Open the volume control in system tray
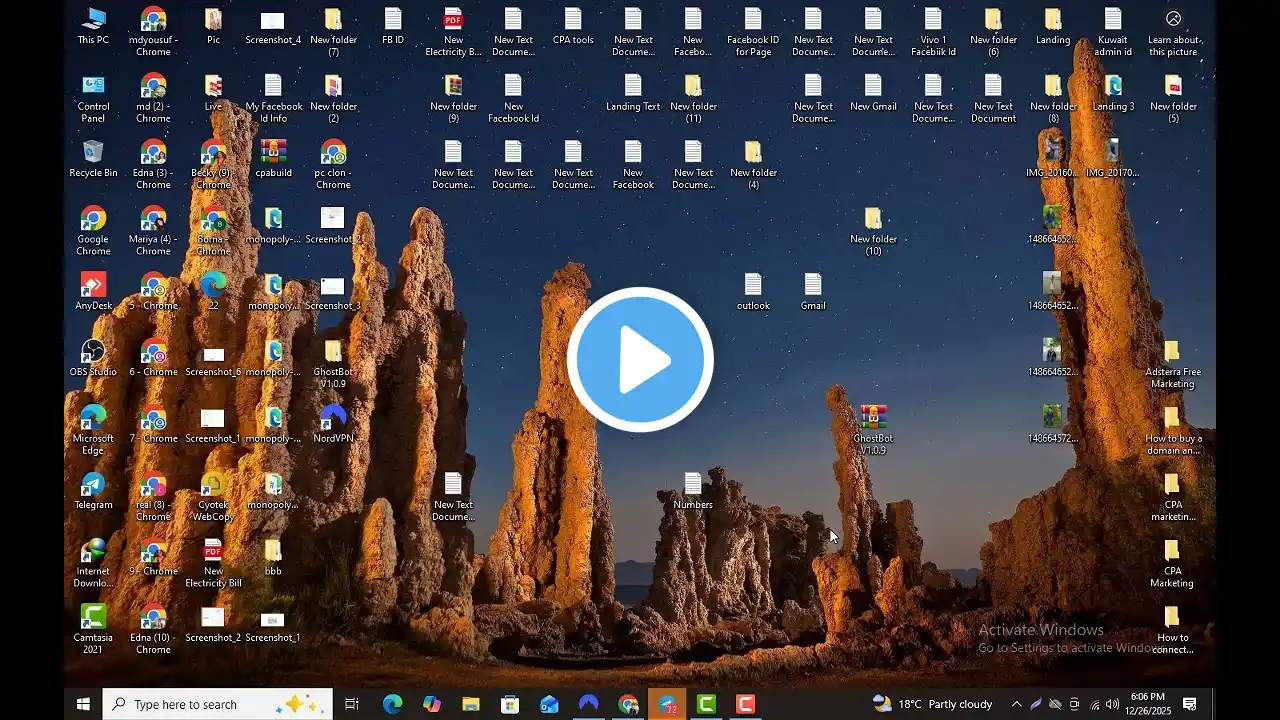Image resolution: width=1280 pixels, height=720 pixels. point(1112,704)
